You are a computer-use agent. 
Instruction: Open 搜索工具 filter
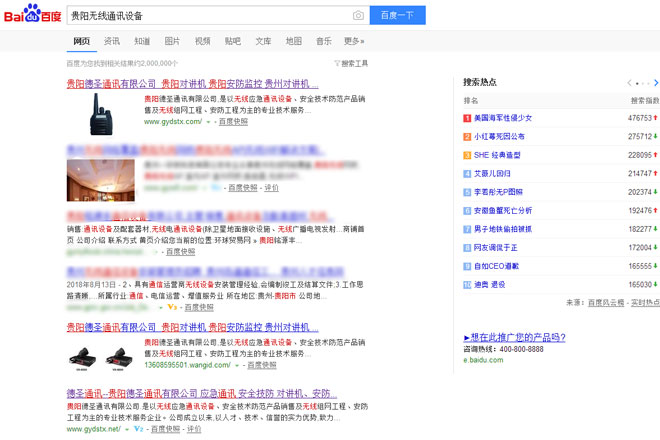tap(351, 63)
